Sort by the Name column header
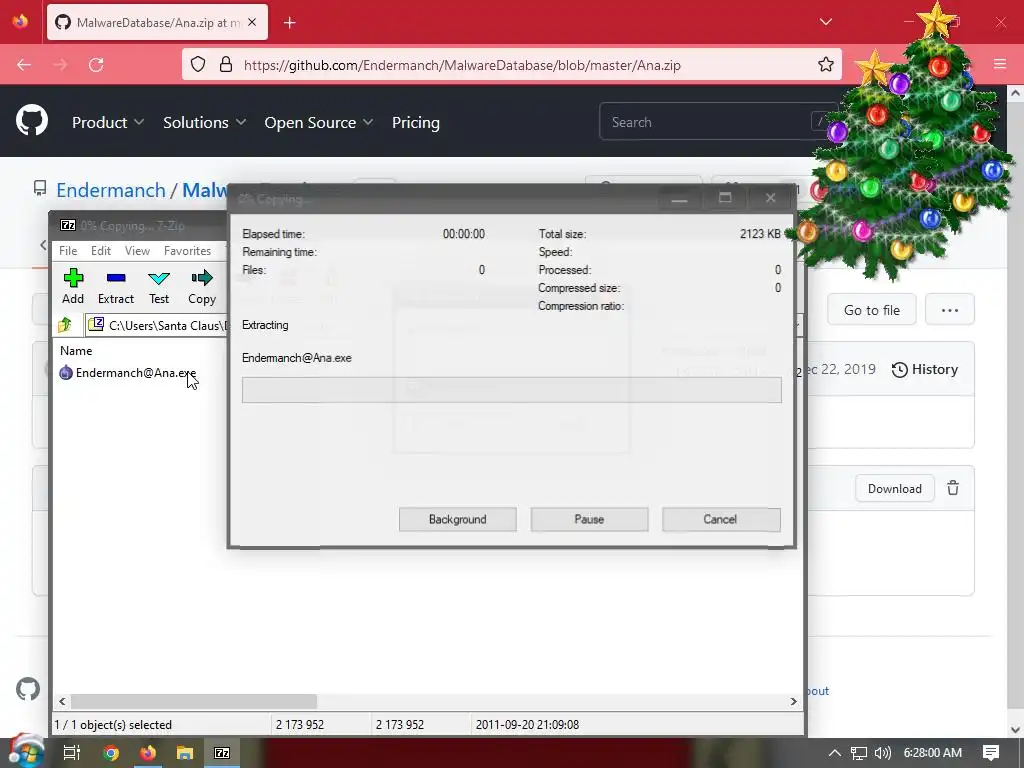The width and height of the screenshot is (1024, 768). [76, 351]
